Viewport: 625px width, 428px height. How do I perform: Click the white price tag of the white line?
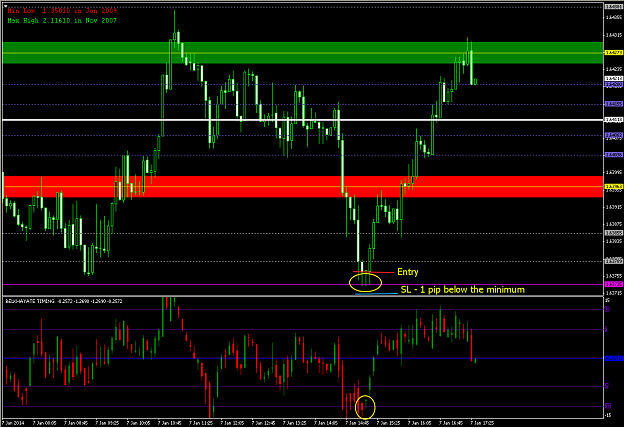614,120
